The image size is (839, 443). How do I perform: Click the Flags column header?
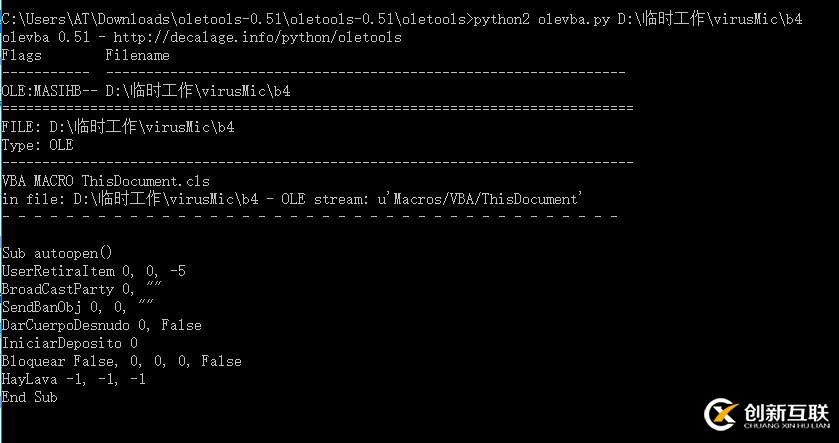click(22, 55)
